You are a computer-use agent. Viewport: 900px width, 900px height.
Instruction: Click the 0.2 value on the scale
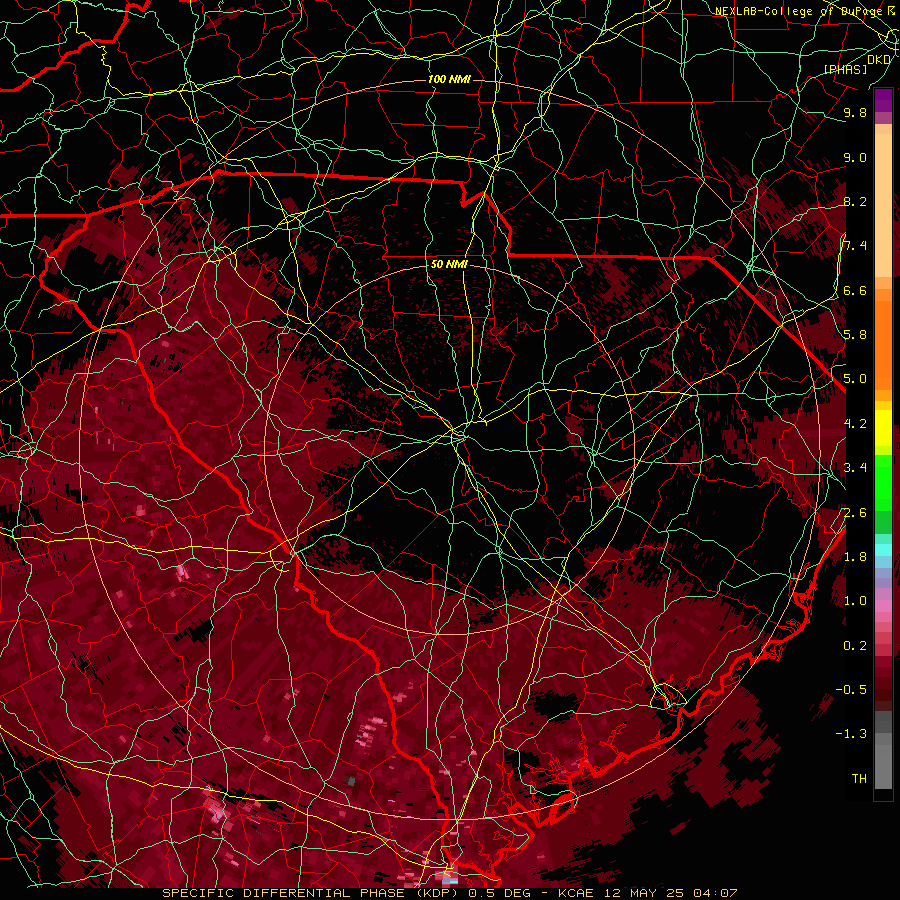[855, 646]
